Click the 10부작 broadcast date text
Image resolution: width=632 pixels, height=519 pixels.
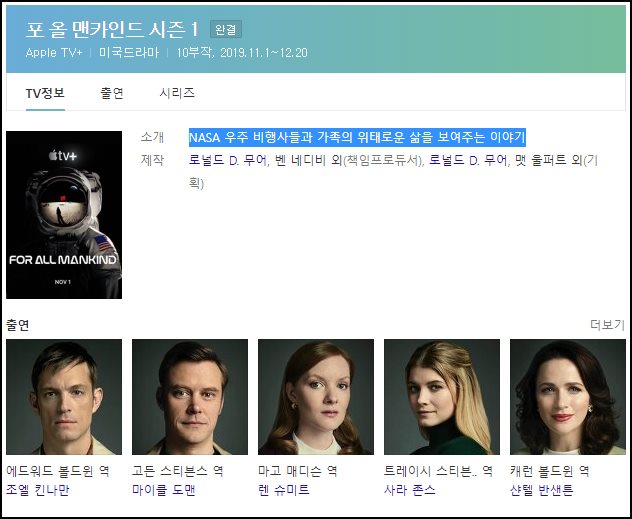242,53
